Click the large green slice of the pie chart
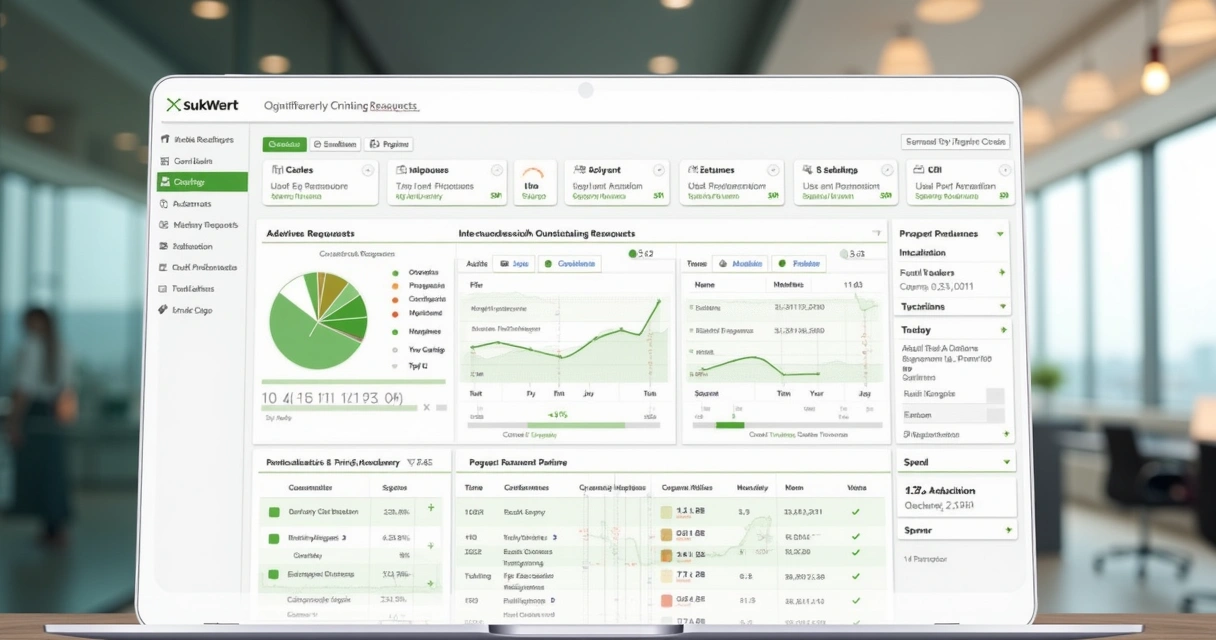 click(302, 338)
